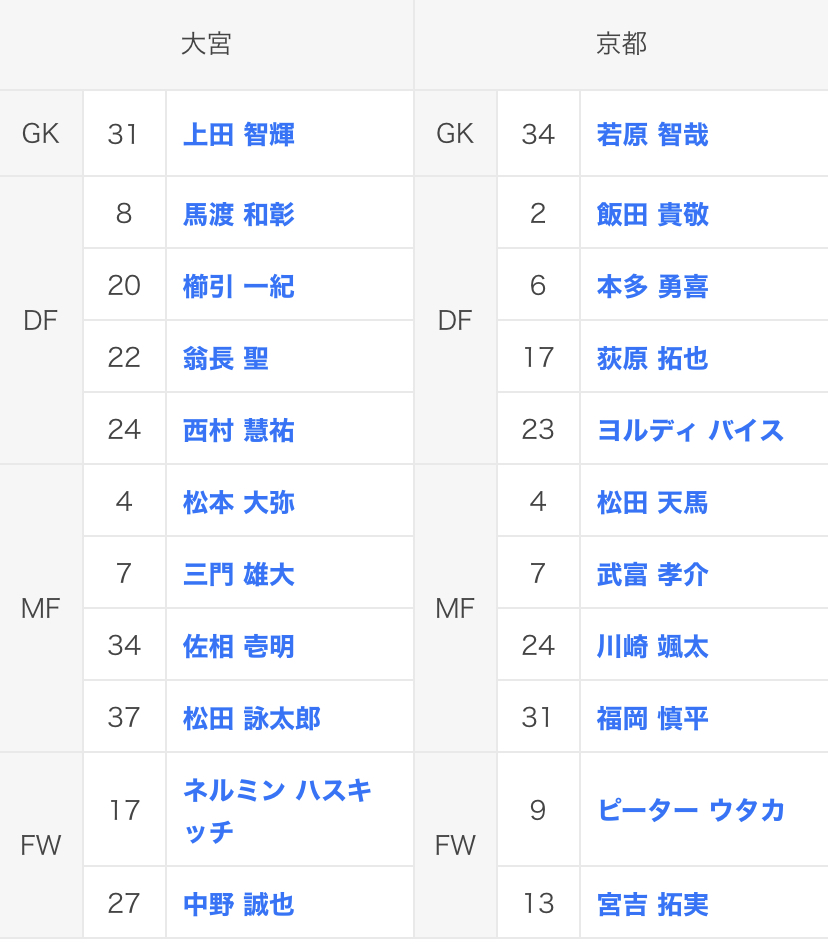View 西村 慧祐 player details
Image resolution: width=828 pixels, height=947 pixels.
[238, 430]
